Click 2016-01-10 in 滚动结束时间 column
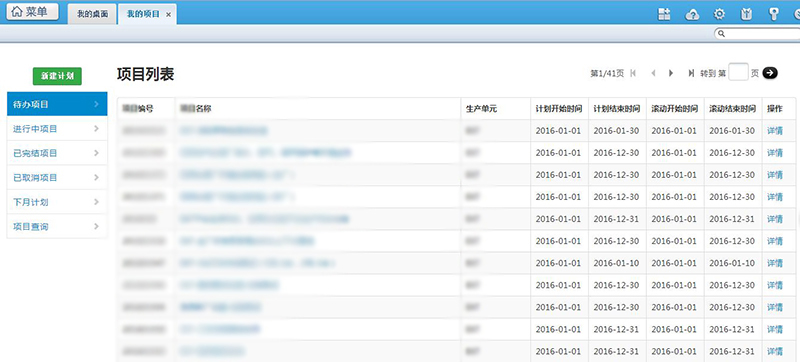800x362 pixels. pos(732,264)
